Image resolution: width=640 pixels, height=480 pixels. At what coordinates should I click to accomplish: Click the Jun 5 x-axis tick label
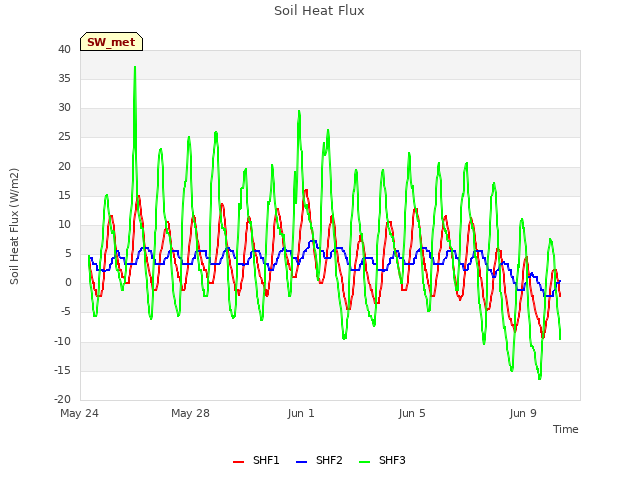point(412,413)
